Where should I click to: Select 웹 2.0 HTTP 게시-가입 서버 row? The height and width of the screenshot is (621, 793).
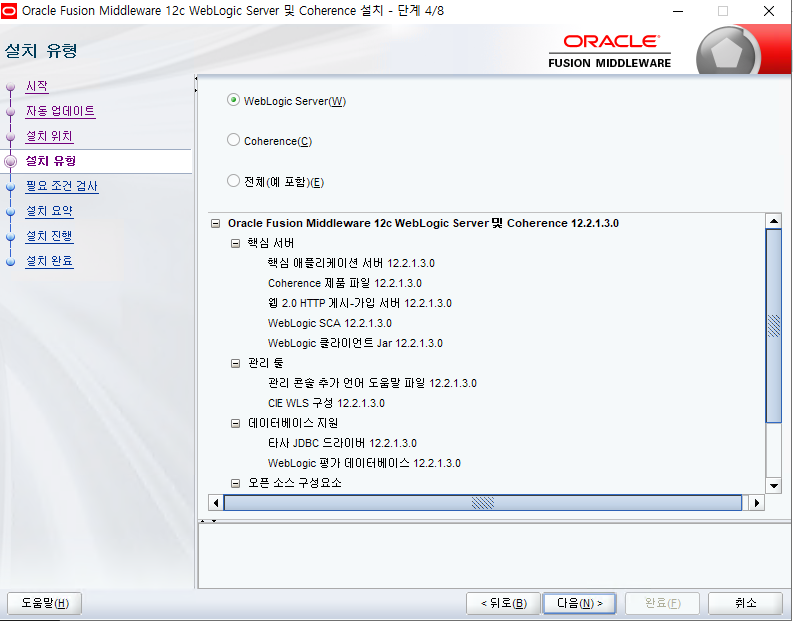(360, 303)
